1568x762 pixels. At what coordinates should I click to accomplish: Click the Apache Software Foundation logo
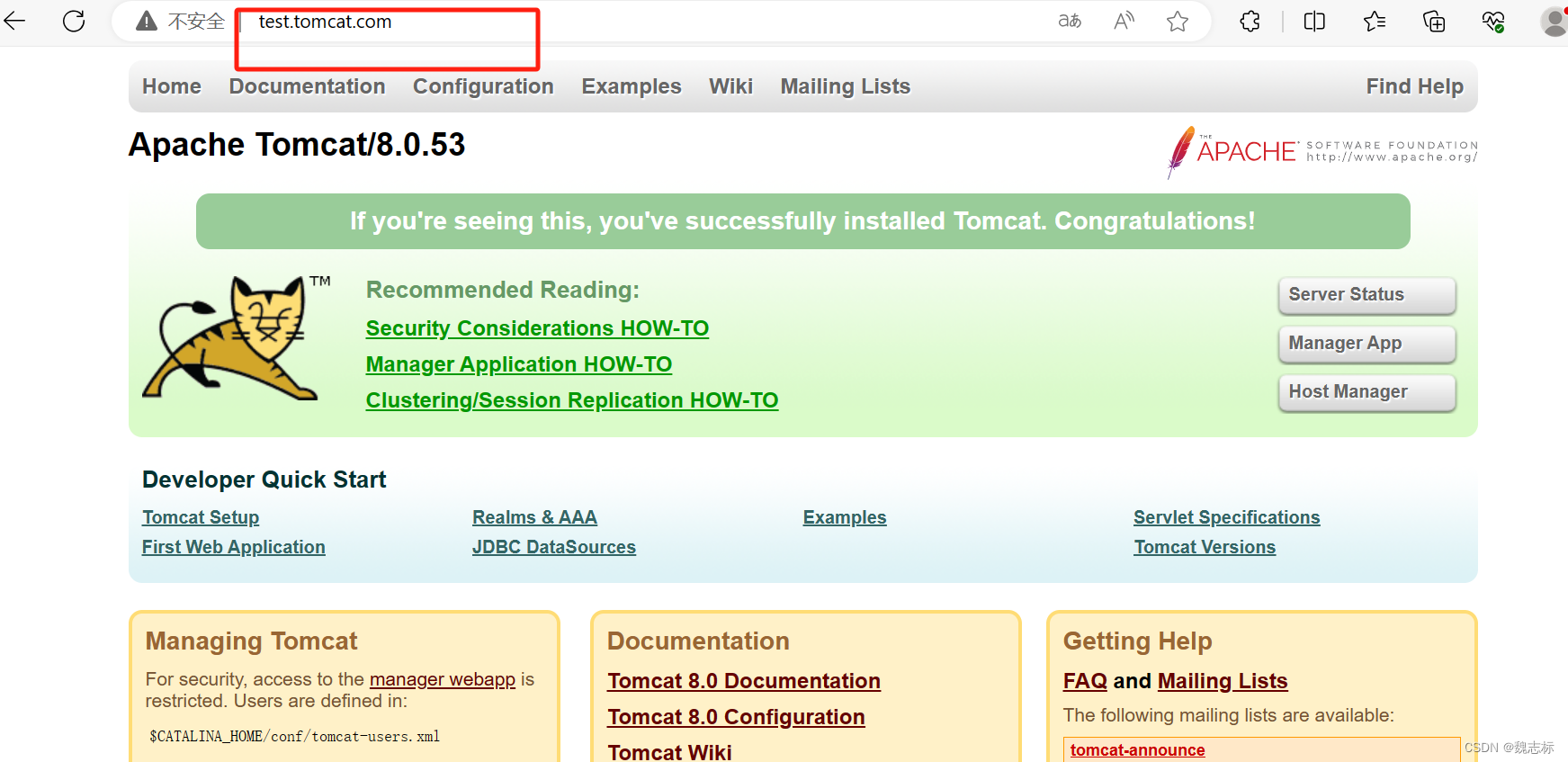coord(1322,152)
